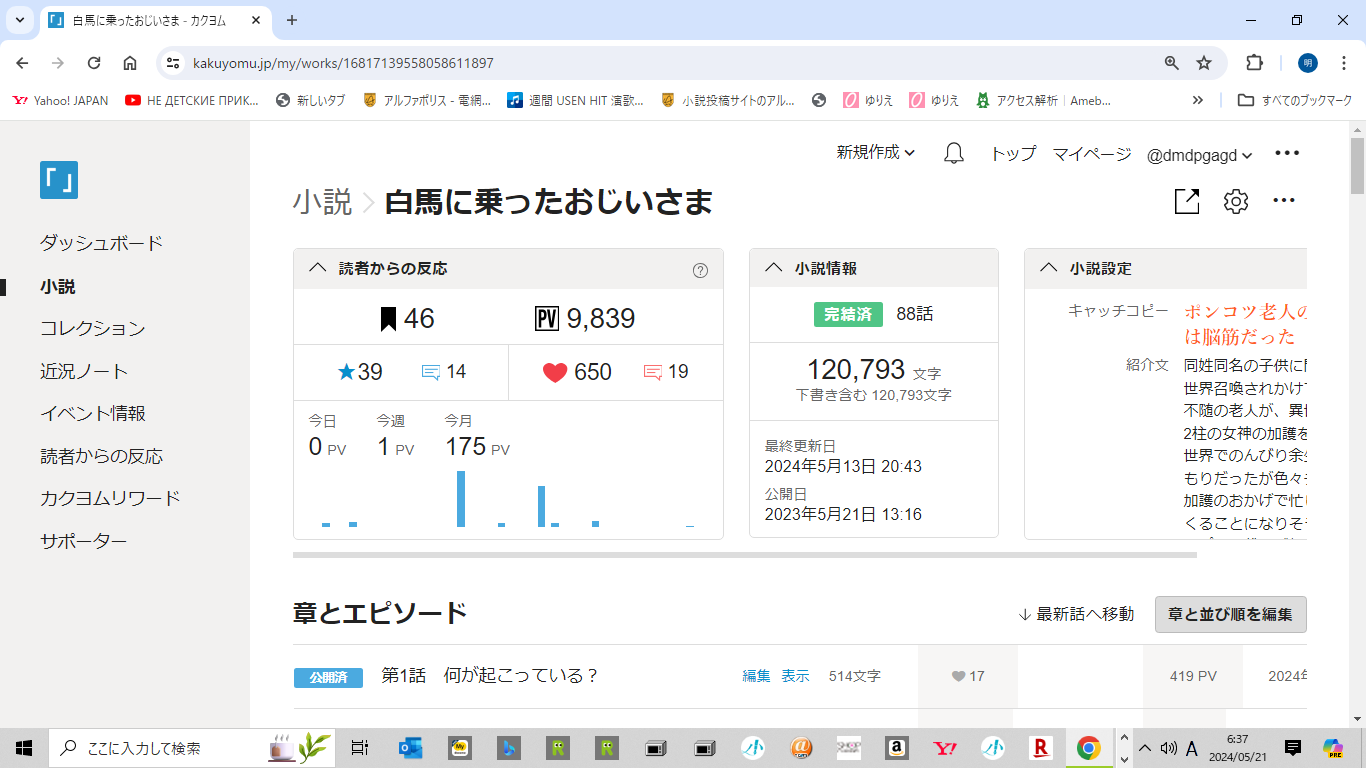Click the red heart count 650
1366x768 pixels.
(578, 372)
